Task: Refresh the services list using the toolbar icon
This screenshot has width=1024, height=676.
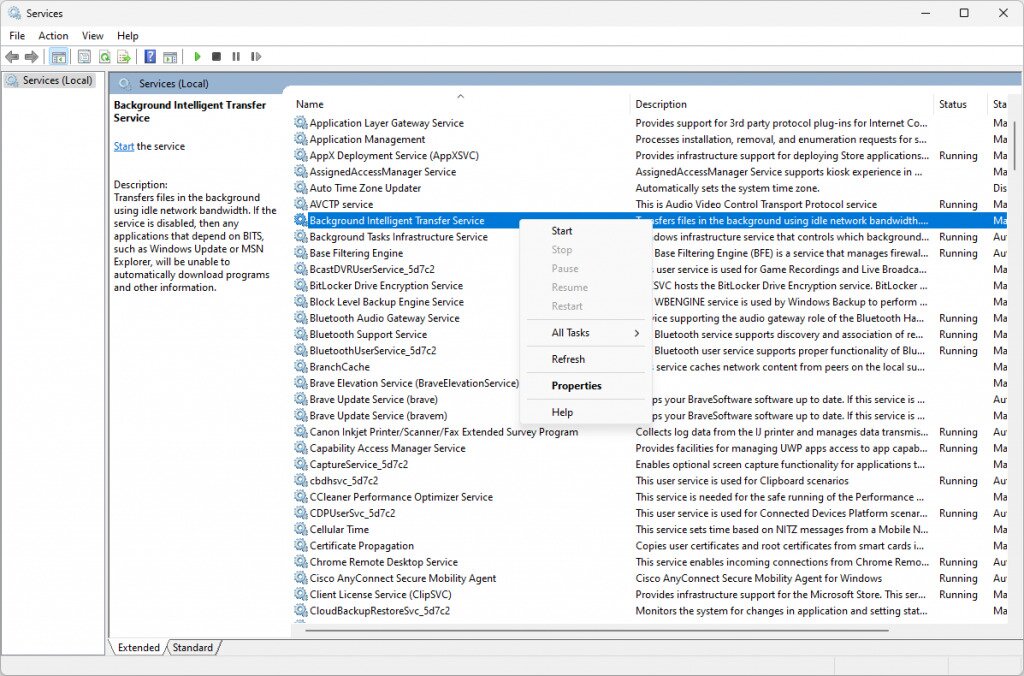Action: [105, 56]
